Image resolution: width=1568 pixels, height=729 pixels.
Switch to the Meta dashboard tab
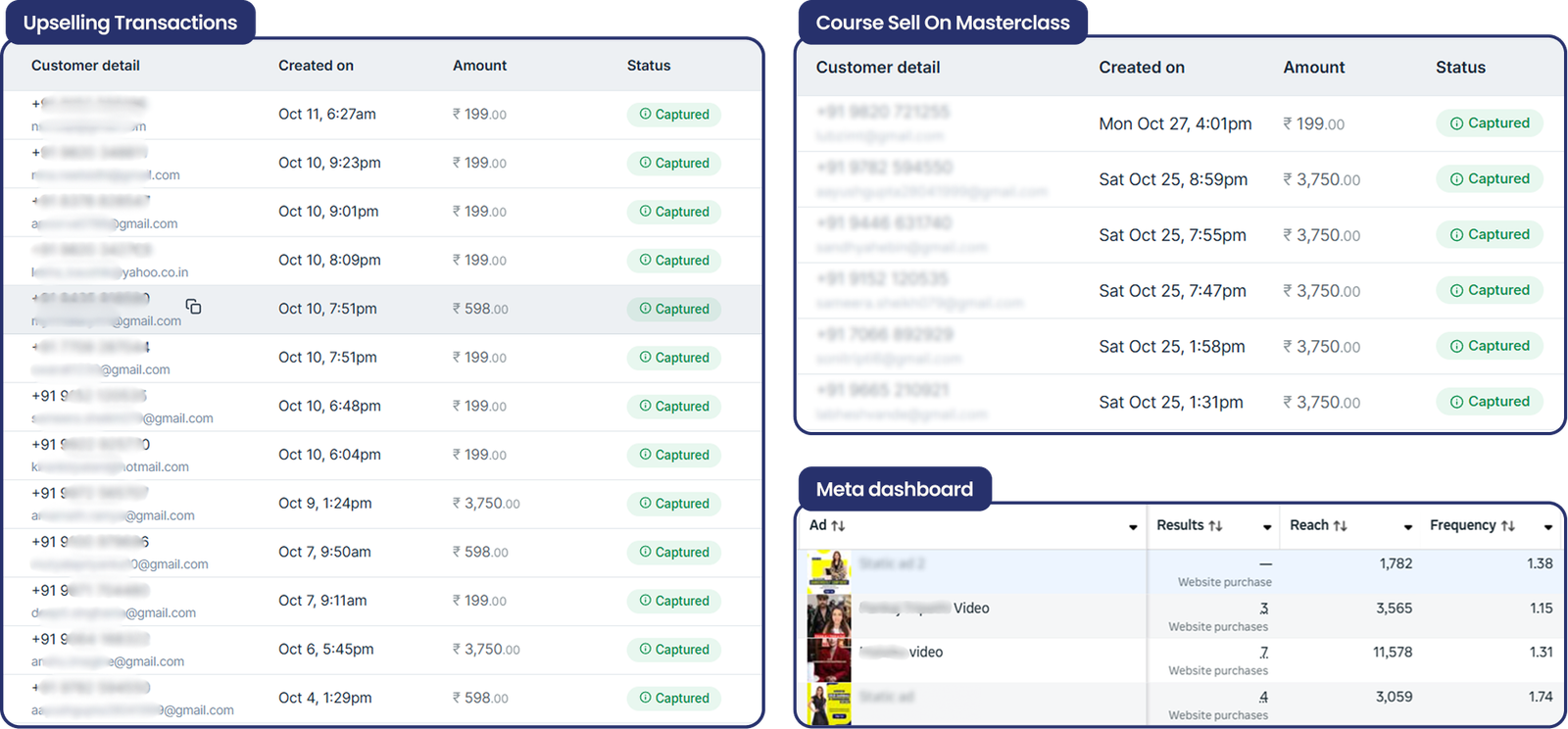tap(894, 489)
